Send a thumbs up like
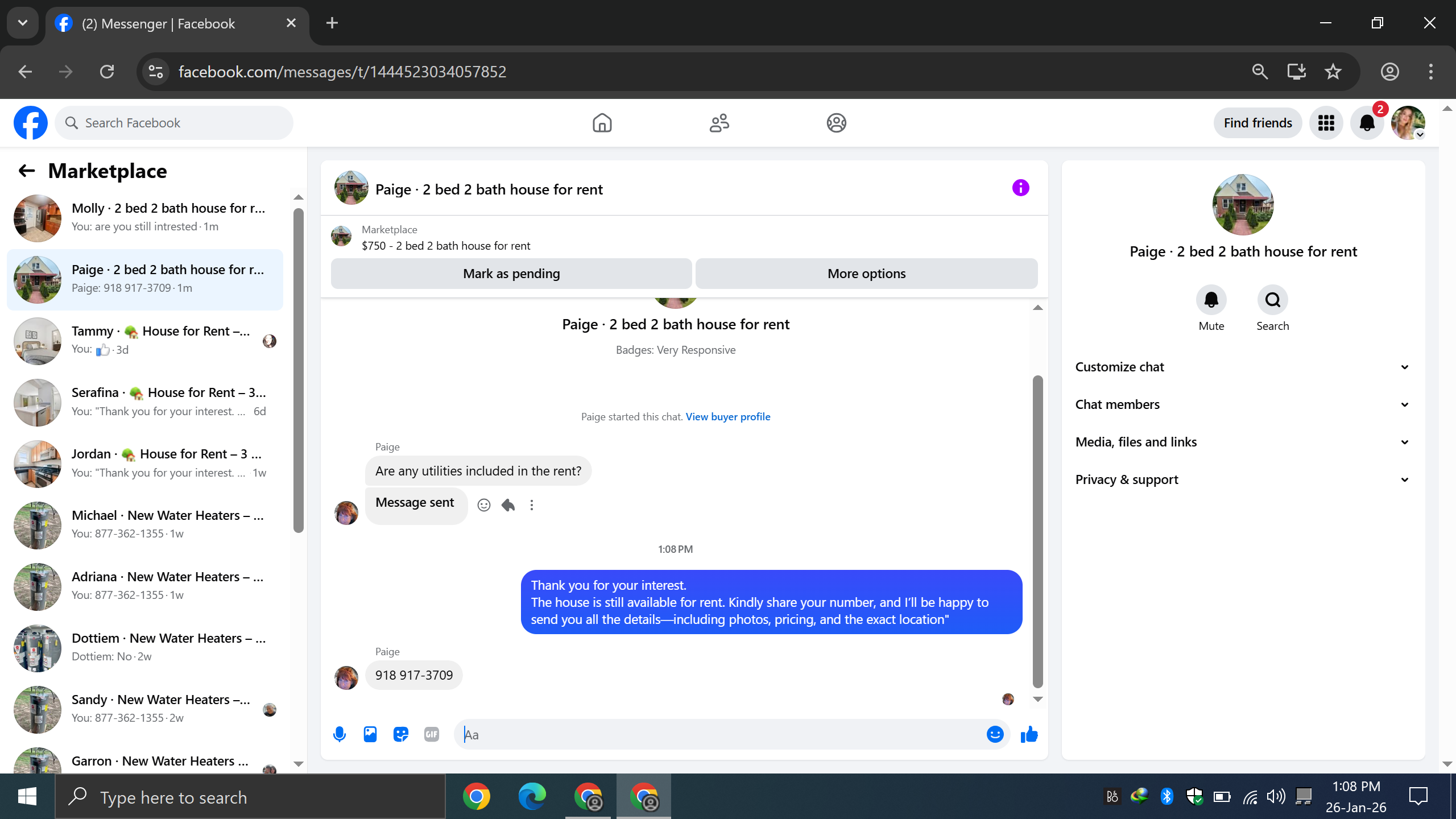This screenshot has width=1456, height=819. tap(1029, 734)
